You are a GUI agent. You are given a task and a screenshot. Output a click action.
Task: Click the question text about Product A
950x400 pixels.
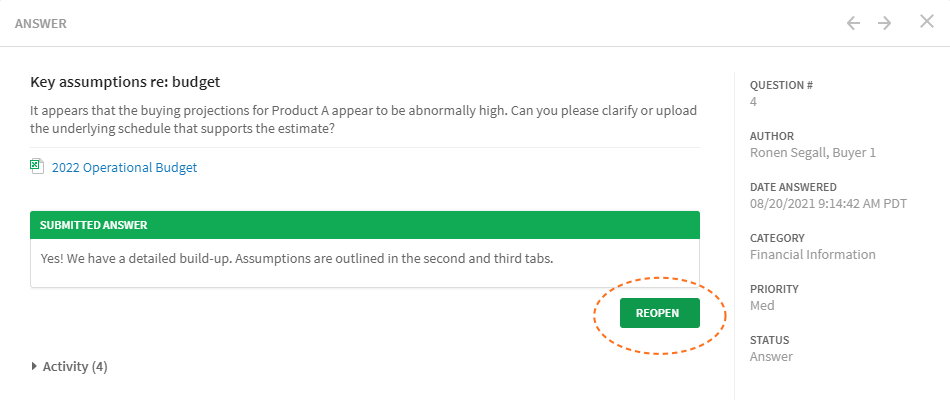[364, 120]
